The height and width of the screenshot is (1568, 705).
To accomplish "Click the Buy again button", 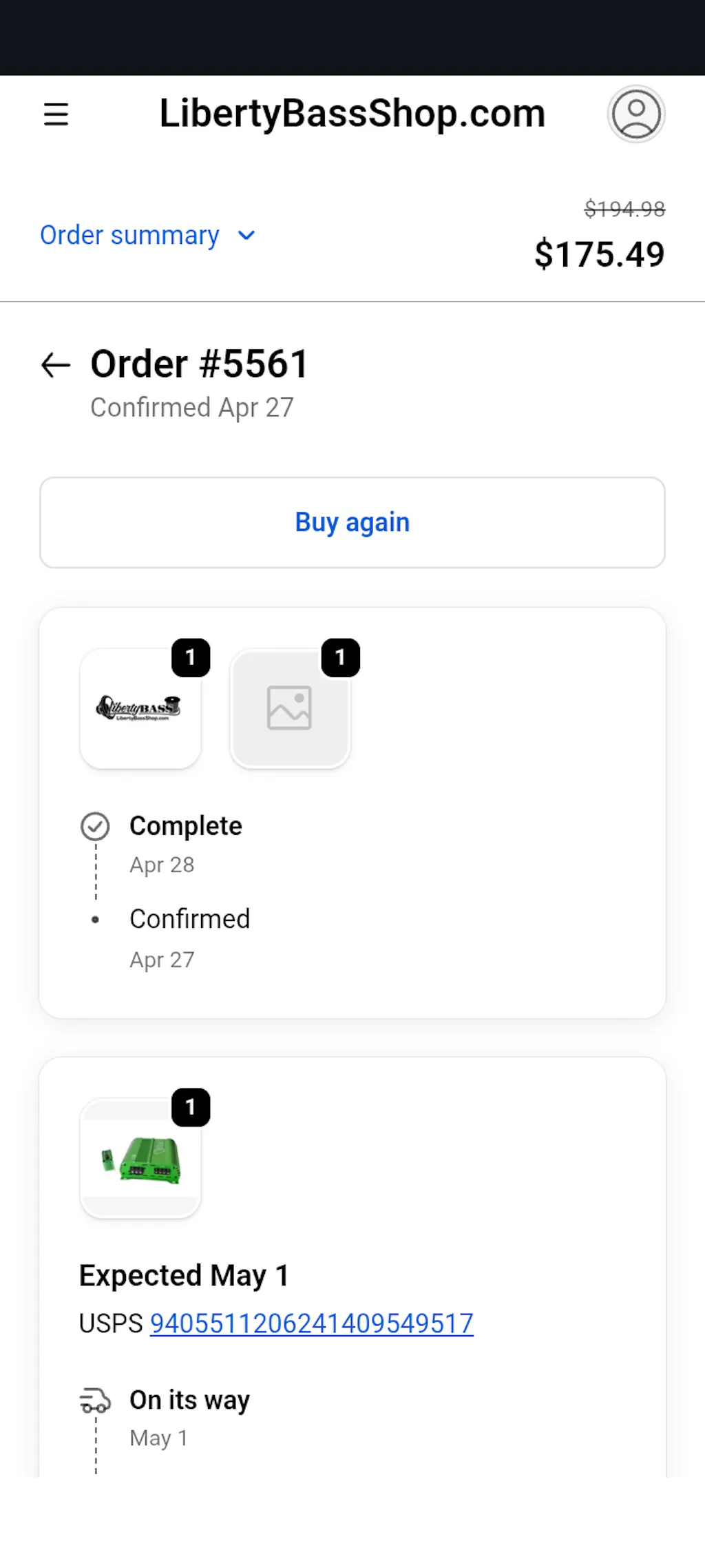I will [x=352, y=522].
